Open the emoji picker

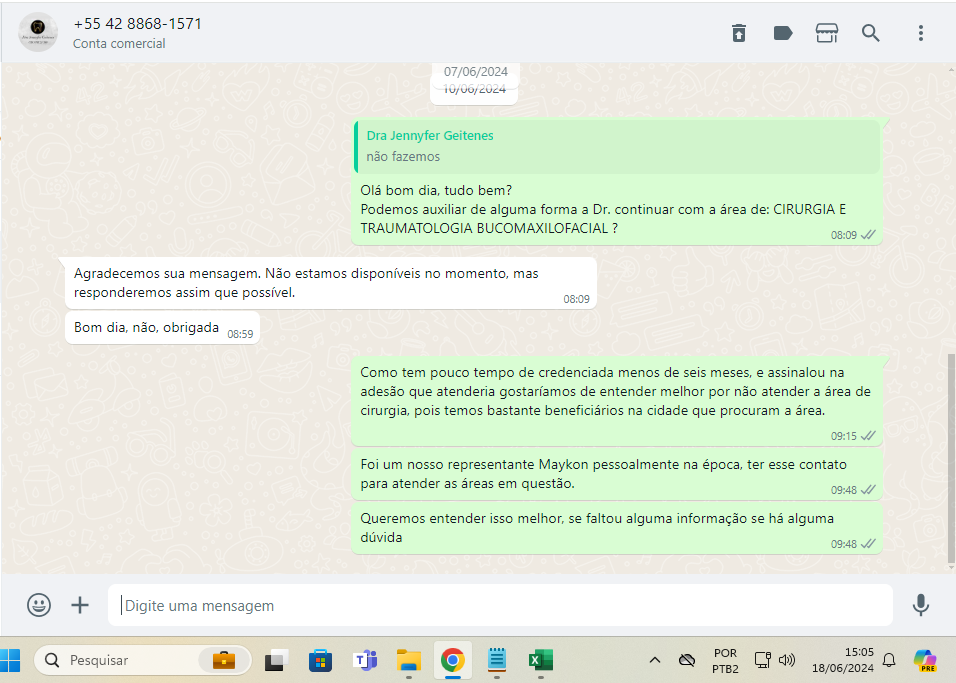39,605
